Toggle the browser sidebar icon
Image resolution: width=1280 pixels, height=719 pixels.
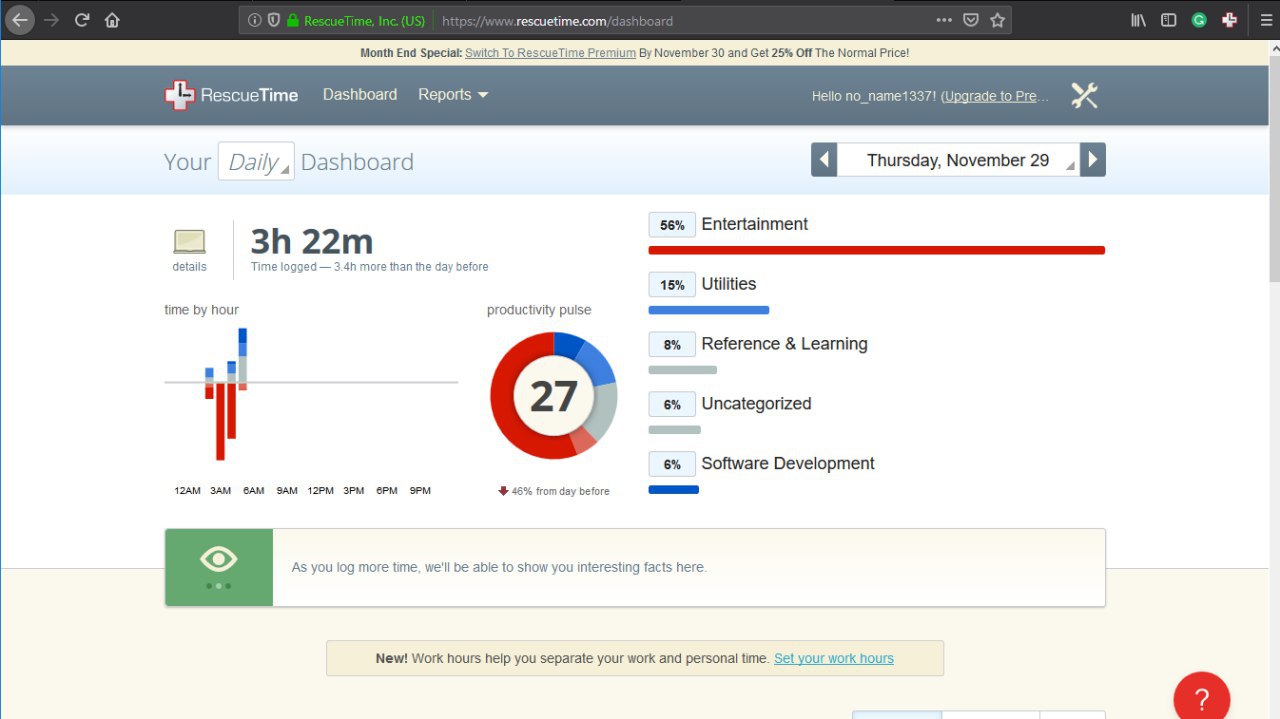click(x=1168, y=20)
